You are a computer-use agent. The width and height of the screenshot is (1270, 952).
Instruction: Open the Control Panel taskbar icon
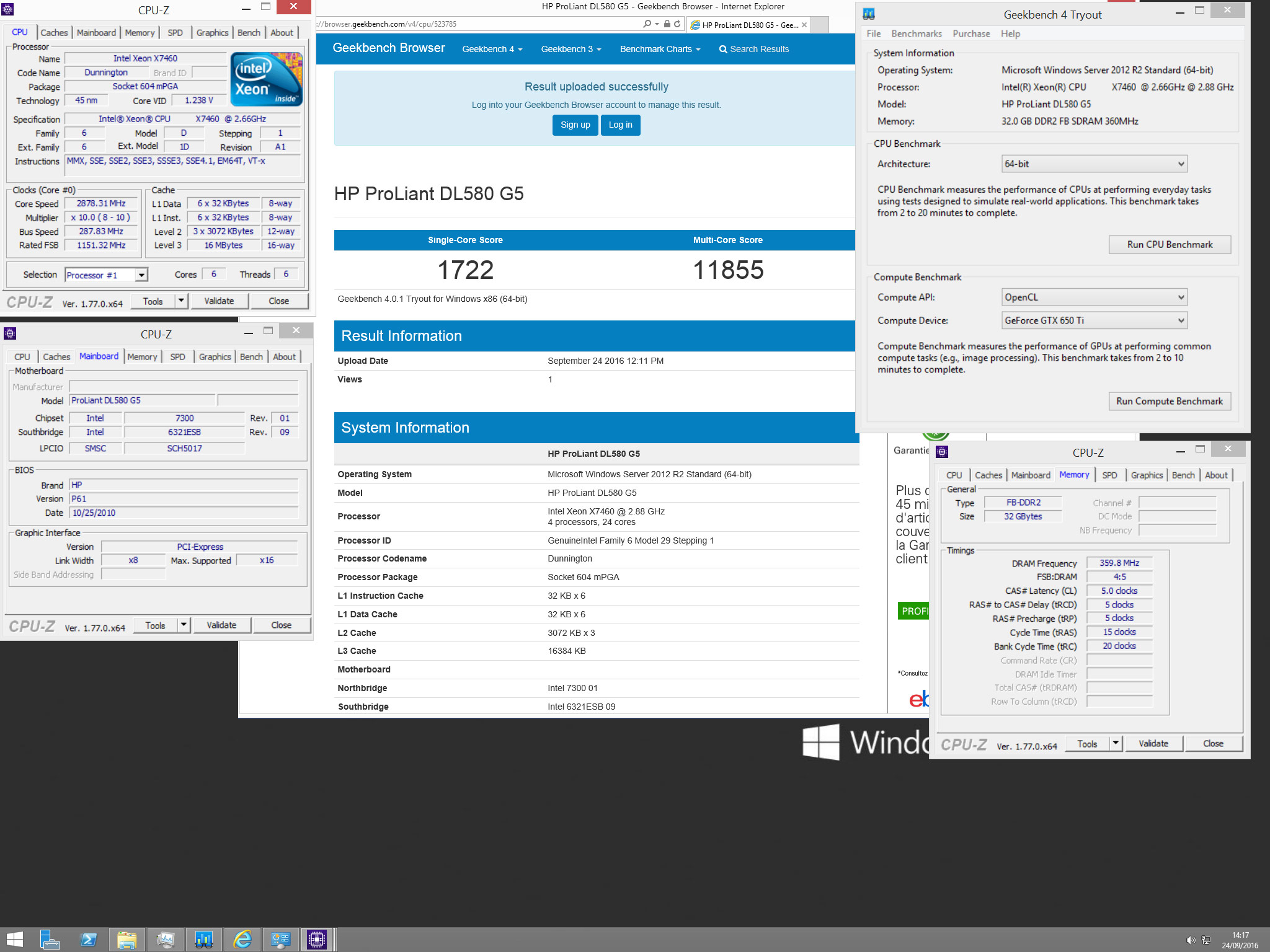281,940
